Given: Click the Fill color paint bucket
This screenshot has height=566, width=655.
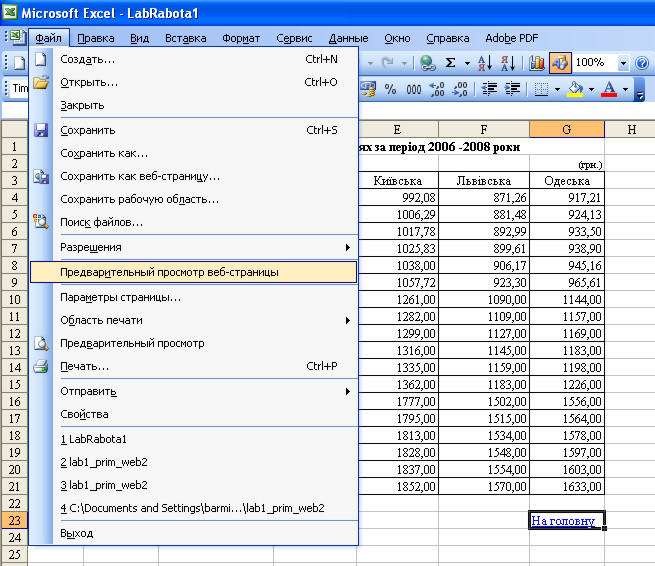Looking at the screenshot, I should (x=575, y=89).
